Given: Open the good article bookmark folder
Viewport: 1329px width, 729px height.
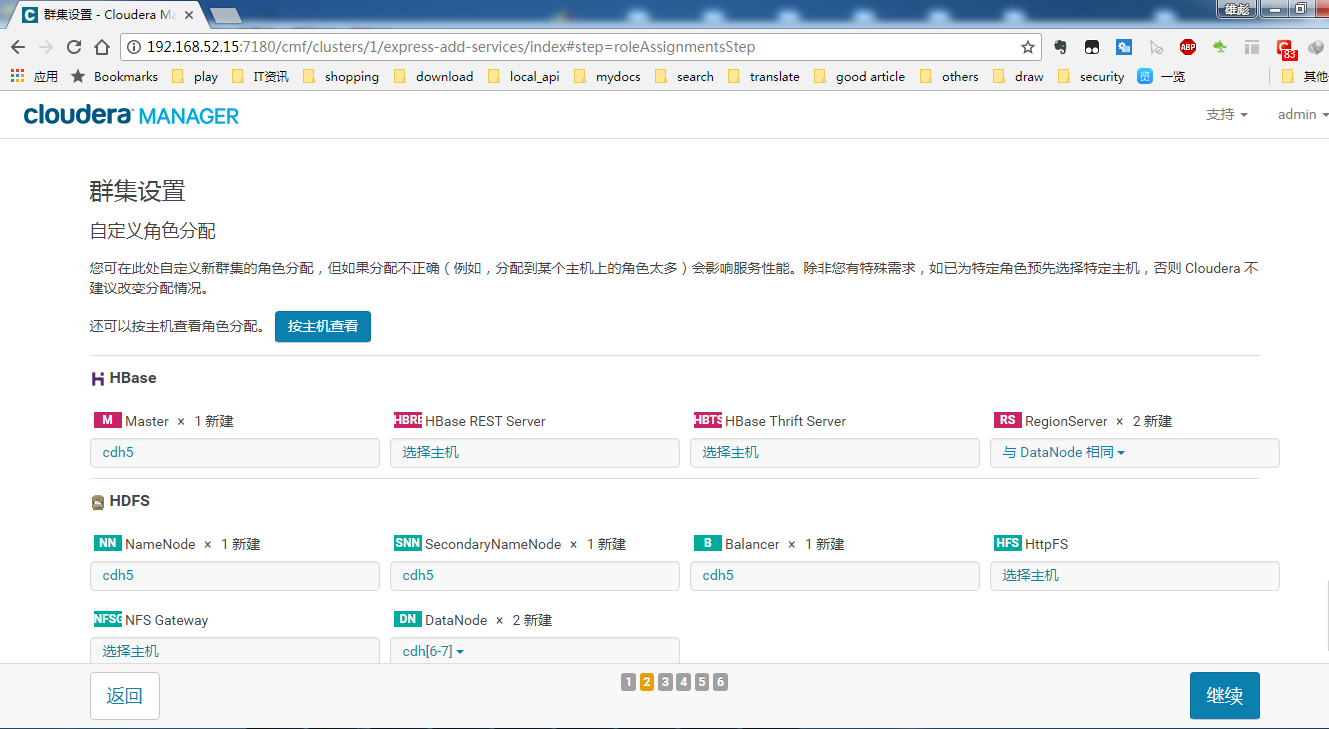Looking at the screenshot, I should click(x=860, y=76).
